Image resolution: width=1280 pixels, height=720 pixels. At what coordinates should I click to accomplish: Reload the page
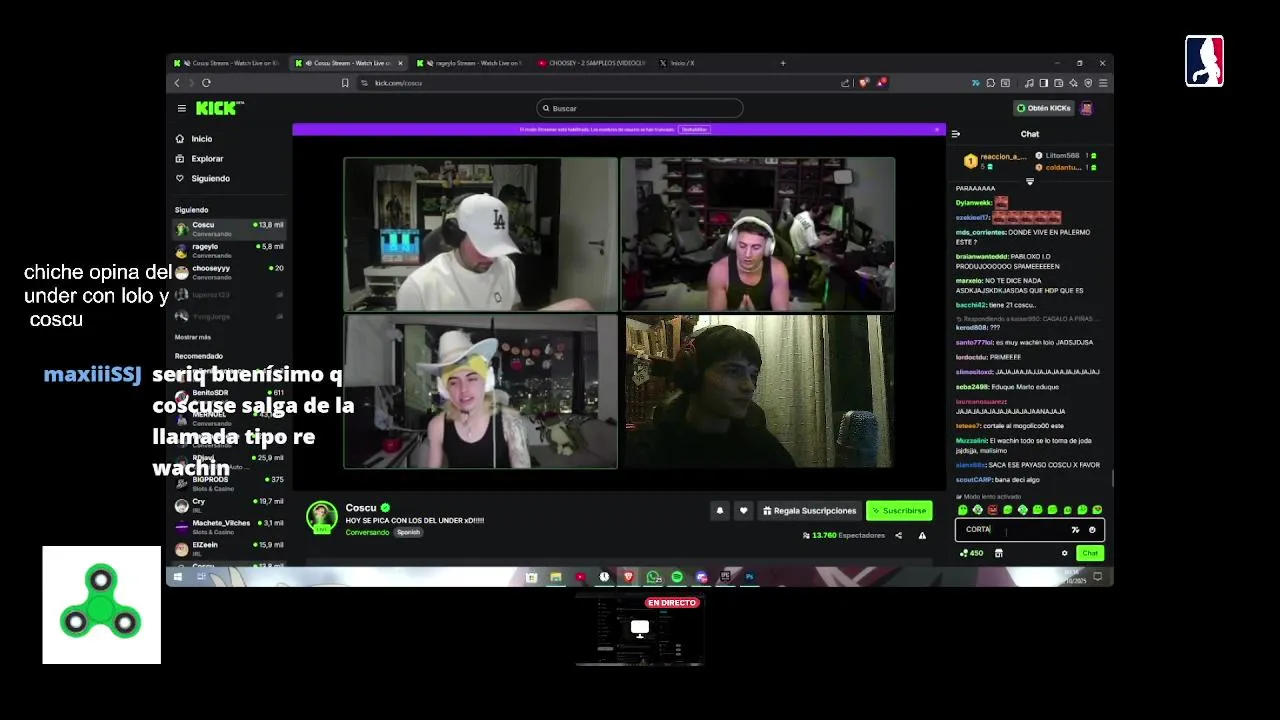click(x=206, y=83)
